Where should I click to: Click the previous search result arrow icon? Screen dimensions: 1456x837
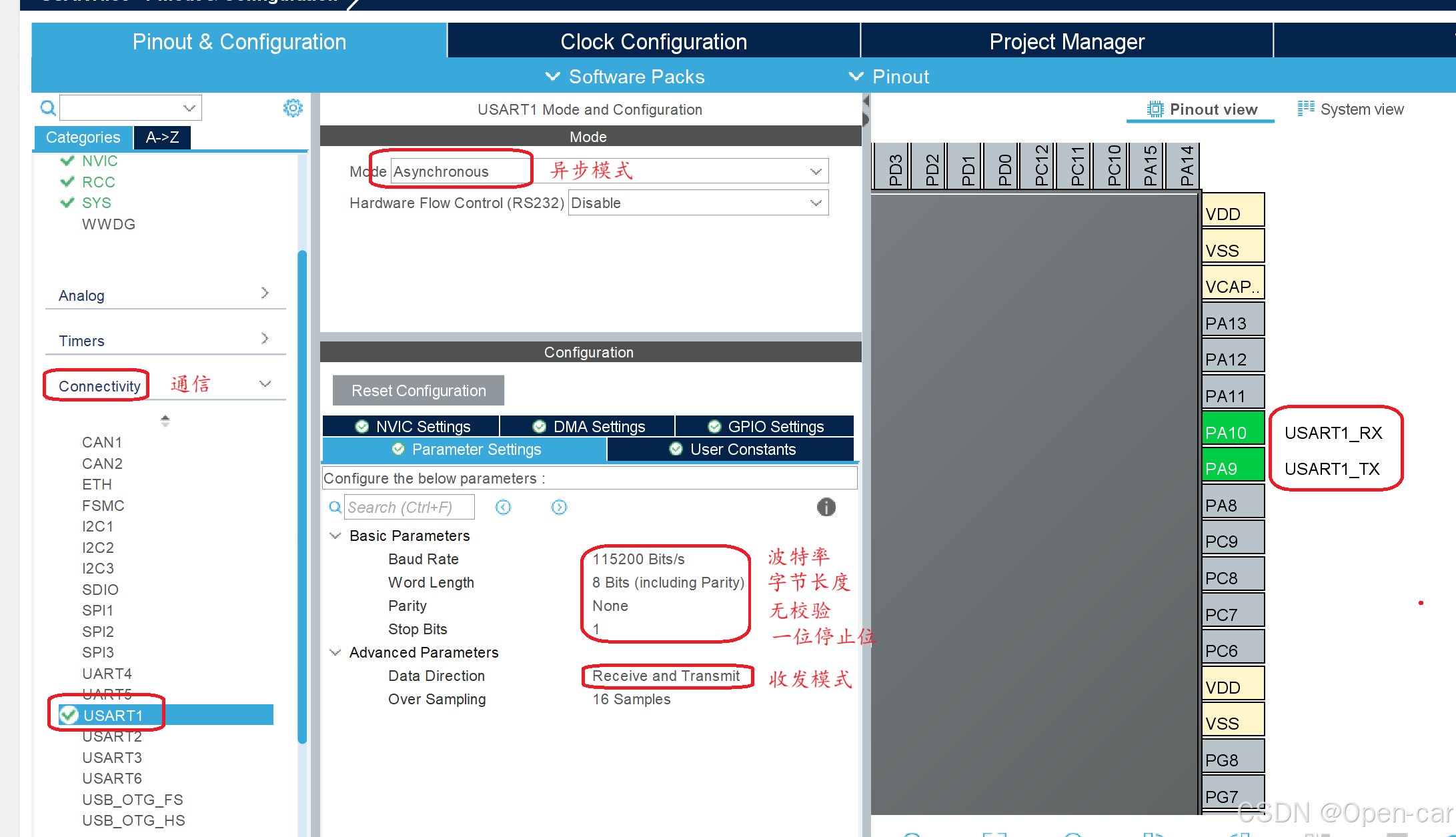click(x=504, y=508)
